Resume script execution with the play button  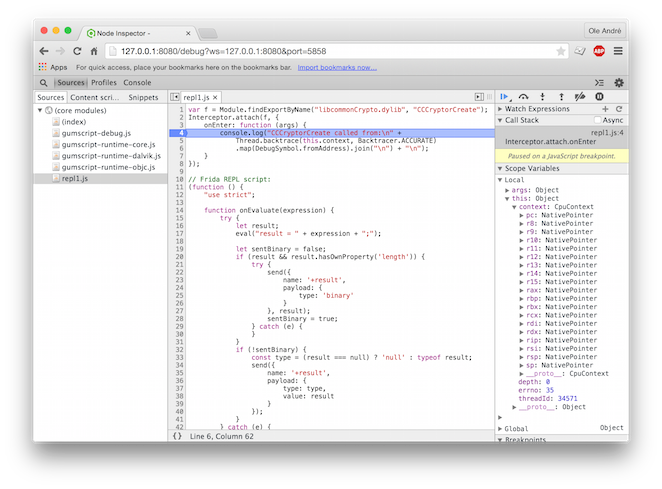504,97
